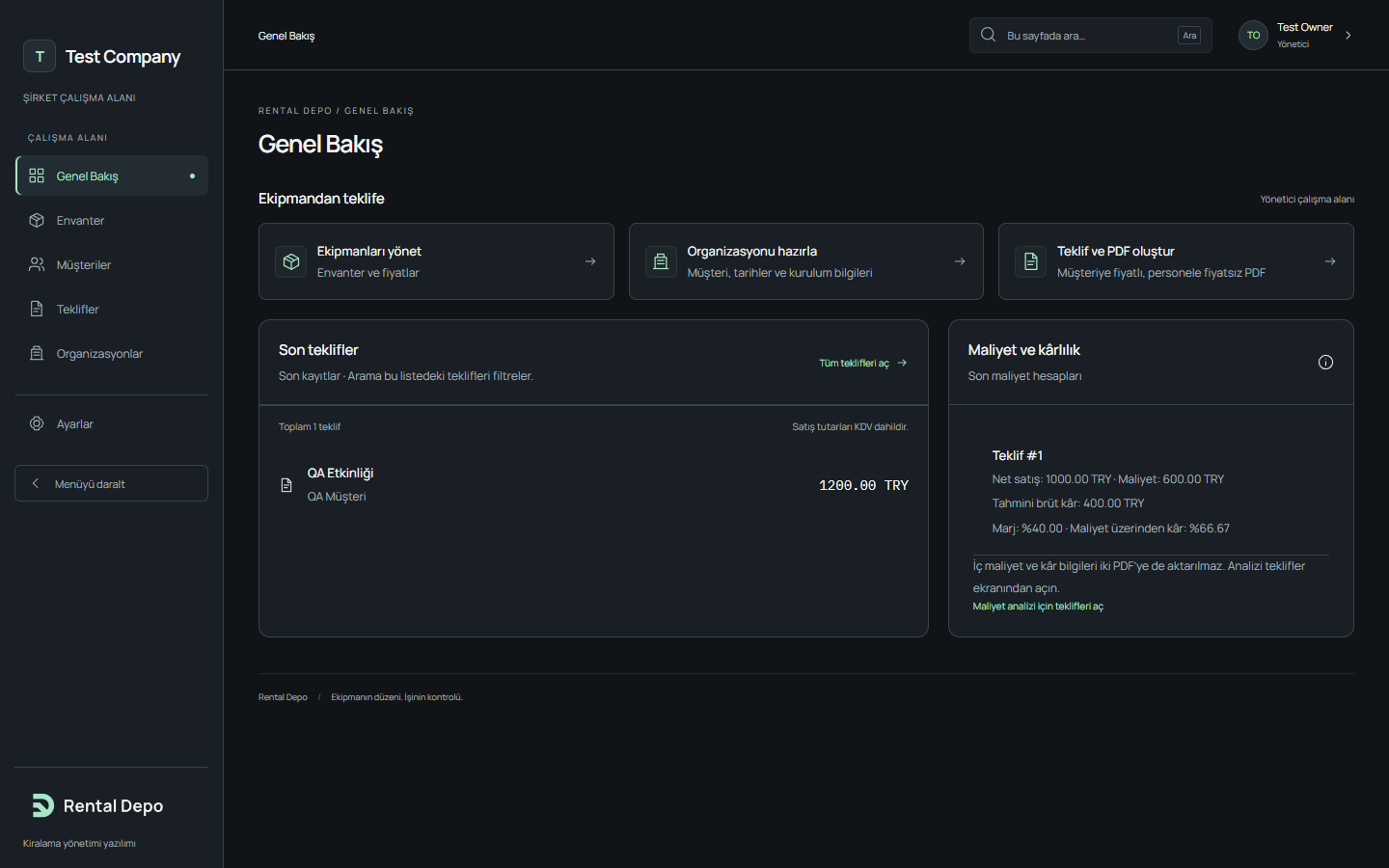The image size is (1389, 868).
Task: Click the info icon in Maliyet ve kârlılık panel
Action: (1325, 363)
